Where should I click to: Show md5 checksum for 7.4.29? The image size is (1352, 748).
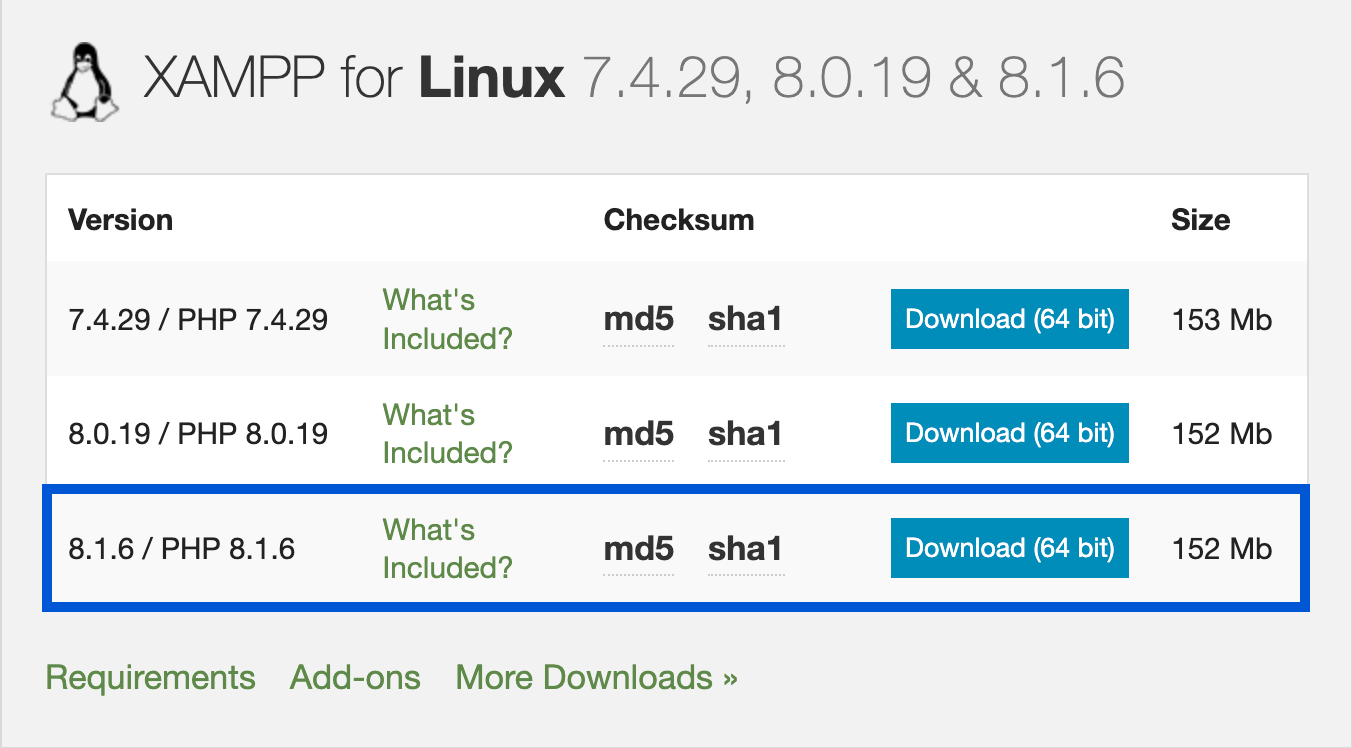(638, 320)
